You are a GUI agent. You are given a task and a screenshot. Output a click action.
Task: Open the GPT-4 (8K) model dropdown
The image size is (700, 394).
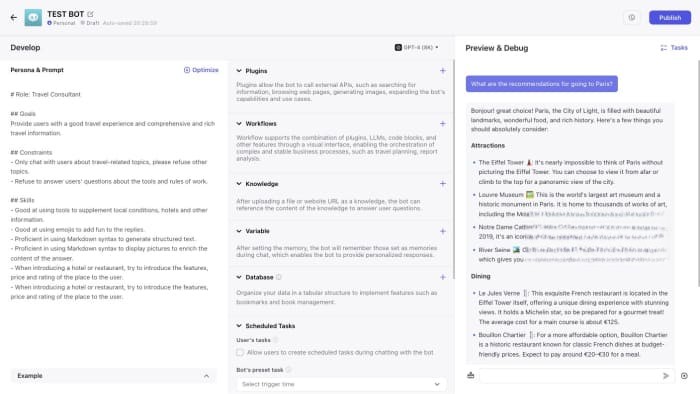pos(416,47)
